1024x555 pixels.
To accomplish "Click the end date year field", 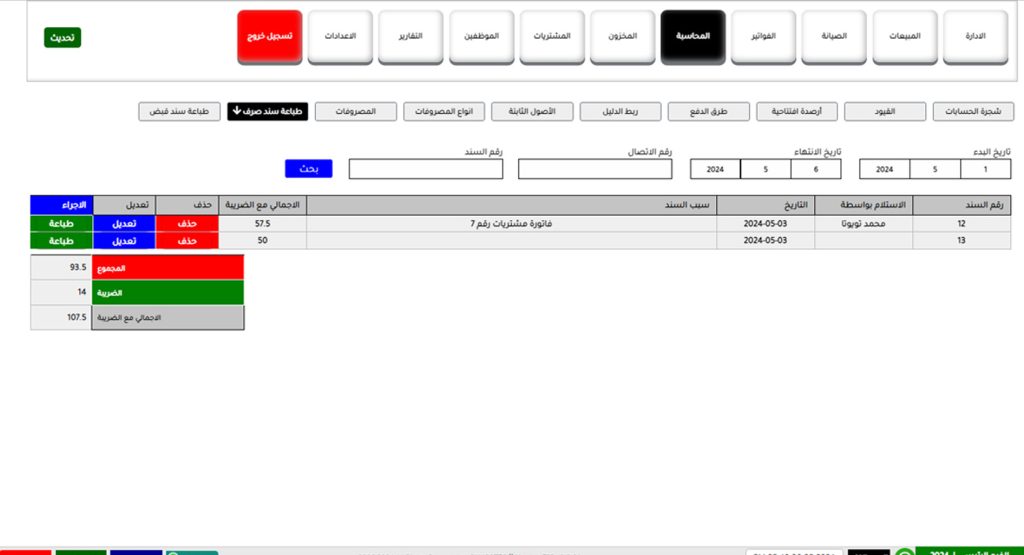I will pos(715,169).
